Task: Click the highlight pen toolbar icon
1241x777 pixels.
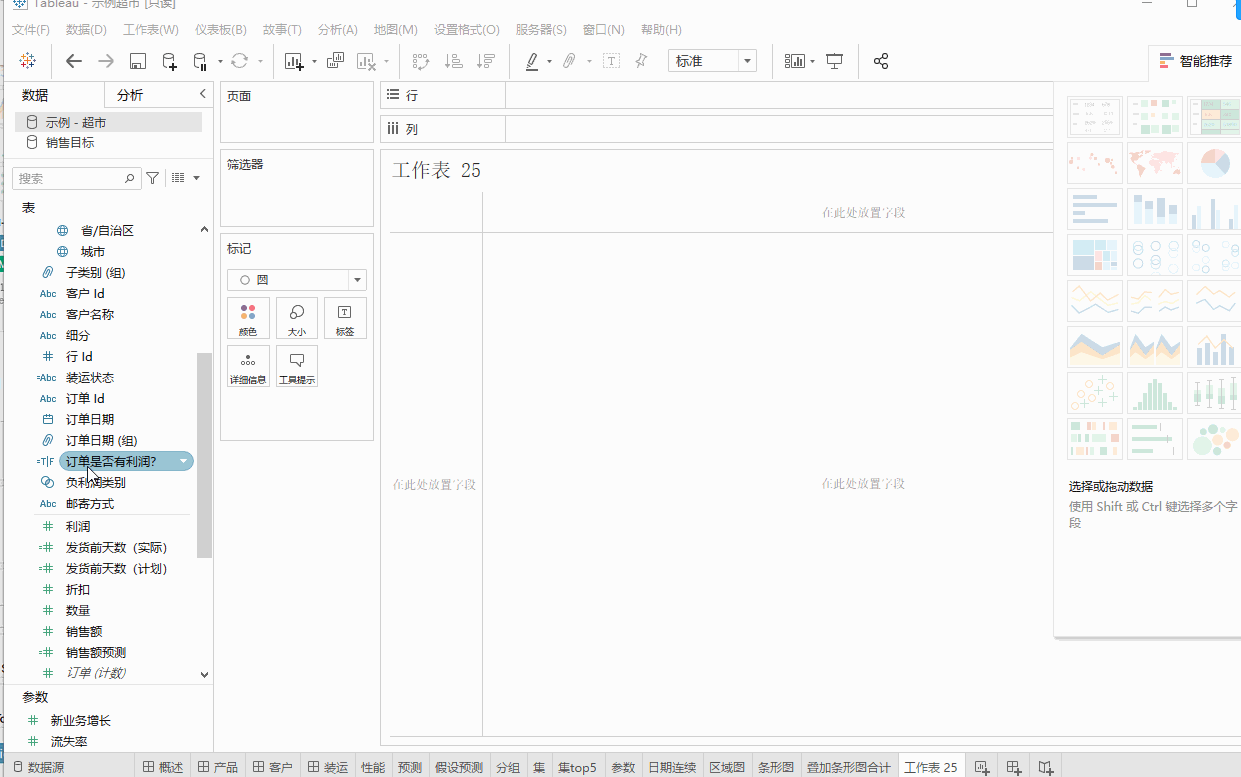Action: [x=532, y=61]
